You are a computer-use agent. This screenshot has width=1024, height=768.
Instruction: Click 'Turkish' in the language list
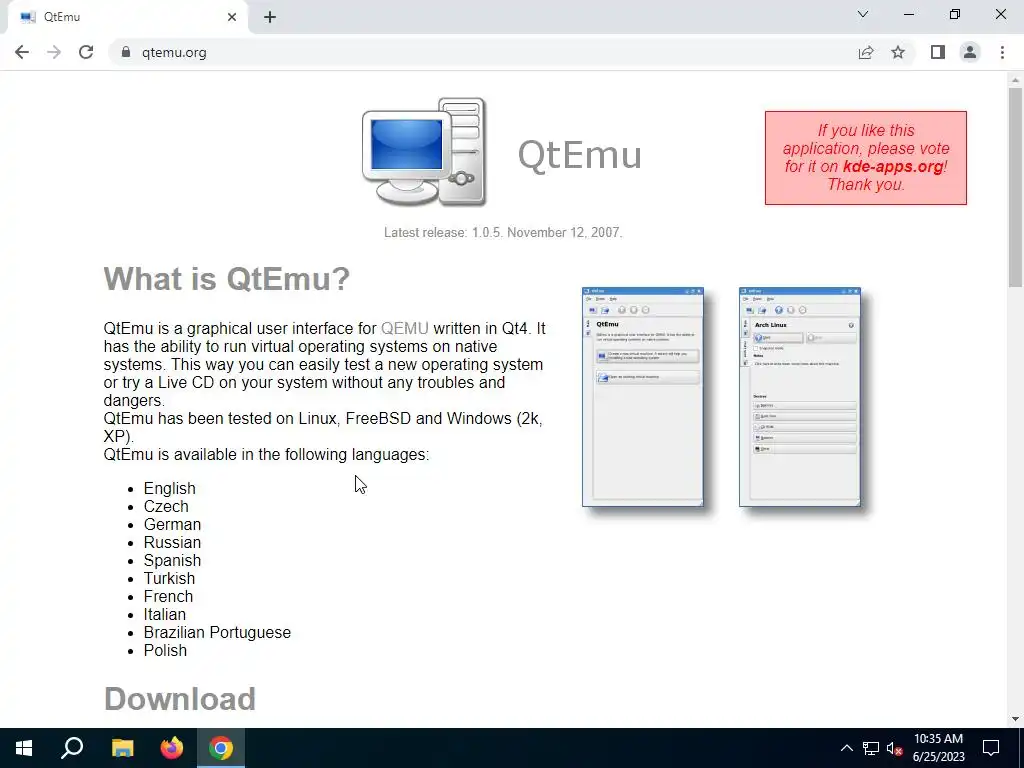[x=169, y=578]
